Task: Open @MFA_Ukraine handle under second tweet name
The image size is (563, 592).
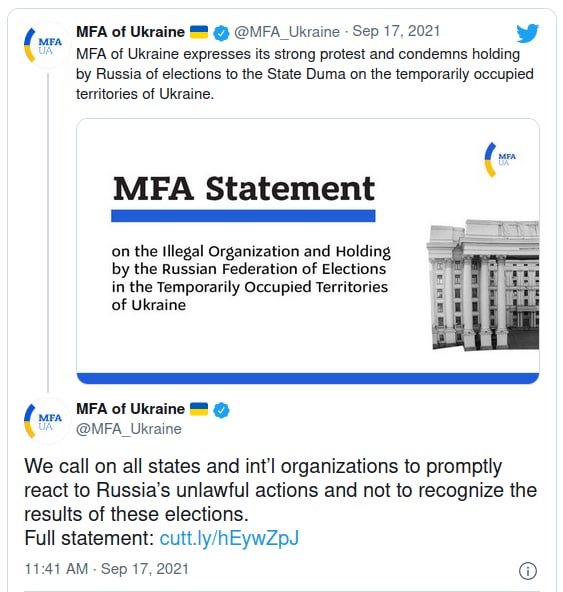Action: [x=129, y=429]
